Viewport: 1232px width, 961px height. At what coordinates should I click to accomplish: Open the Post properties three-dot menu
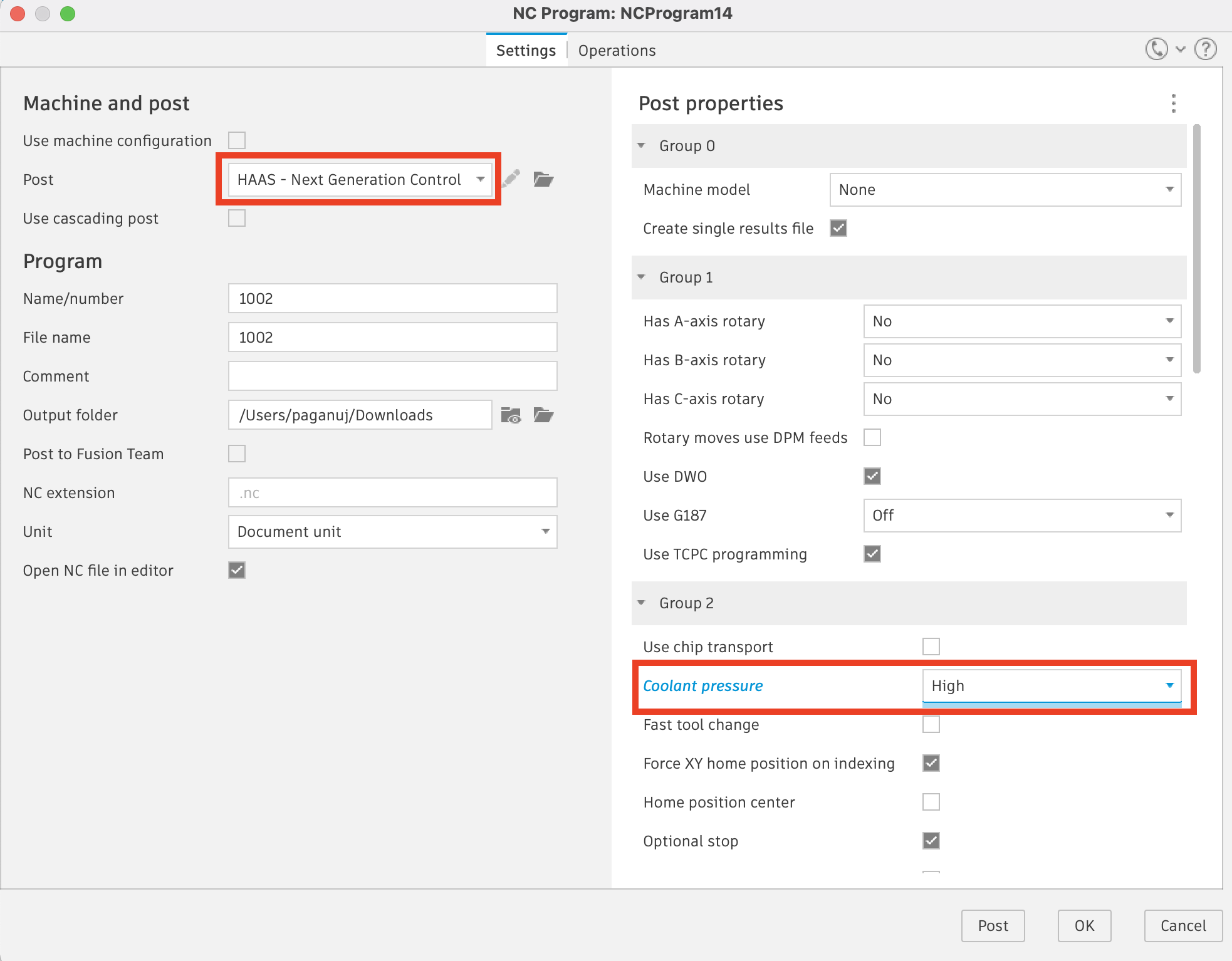tap(1173, 103)
